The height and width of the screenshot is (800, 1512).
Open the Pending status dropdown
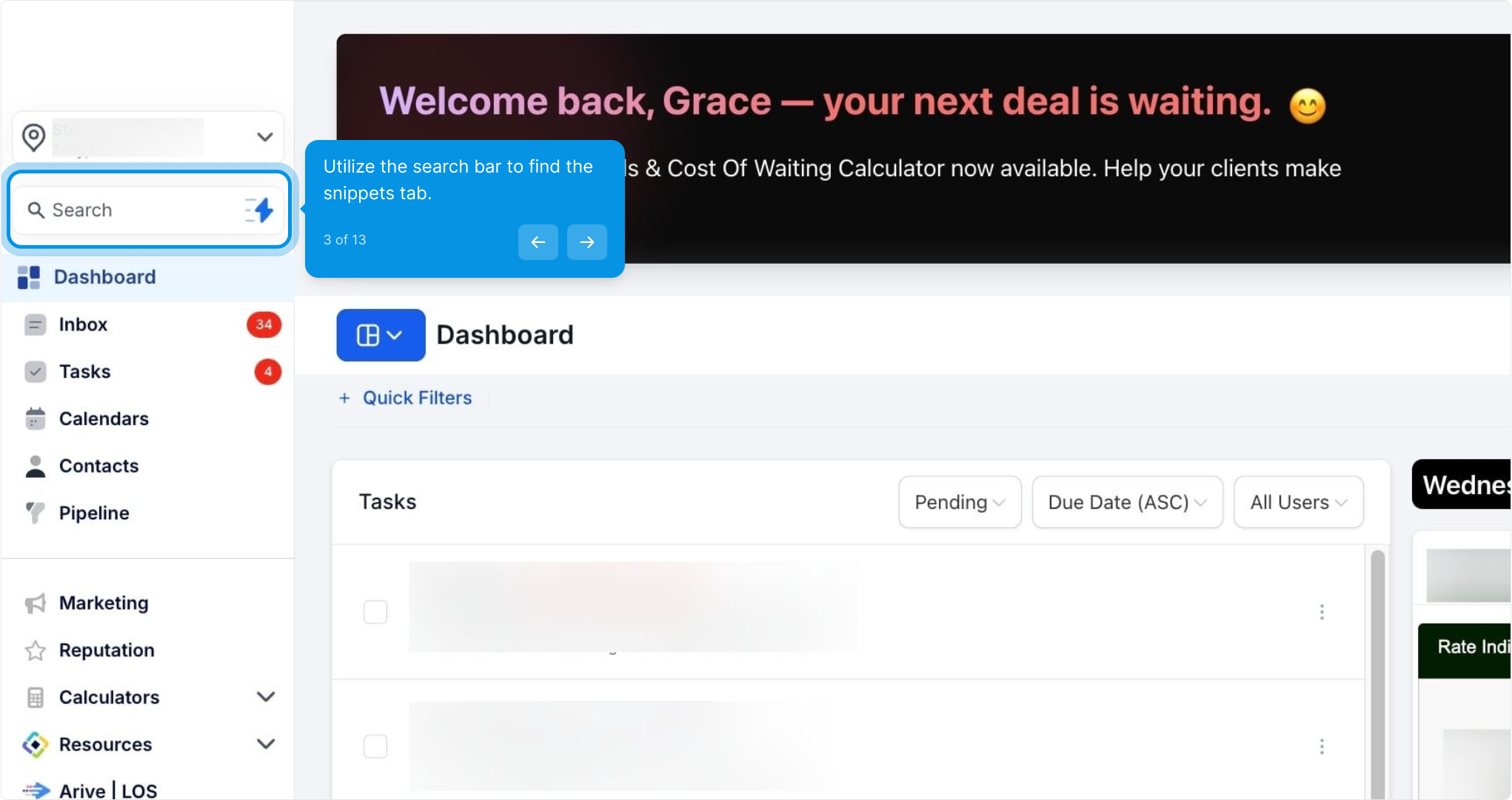tap(960, 502)
